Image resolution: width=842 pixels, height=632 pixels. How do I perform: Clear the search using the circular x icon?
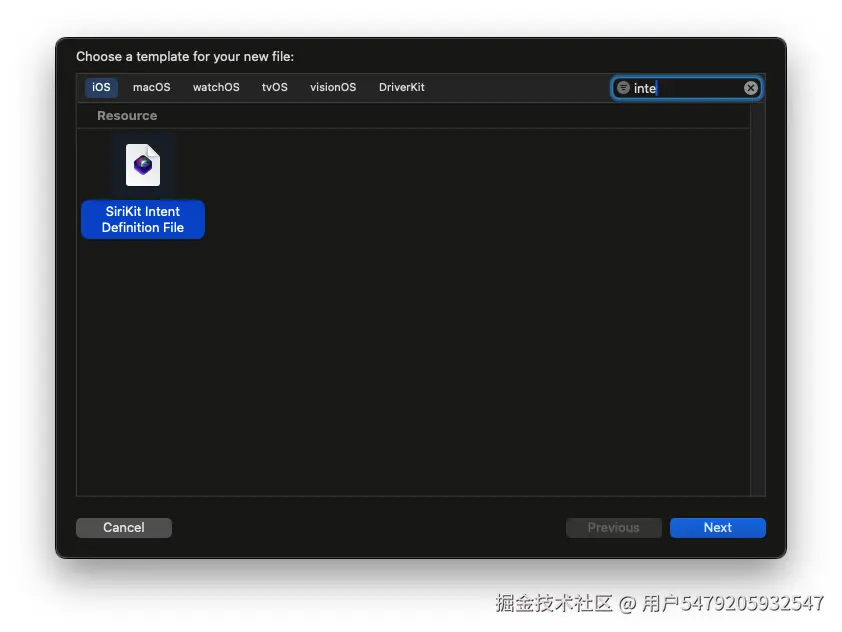750,88
